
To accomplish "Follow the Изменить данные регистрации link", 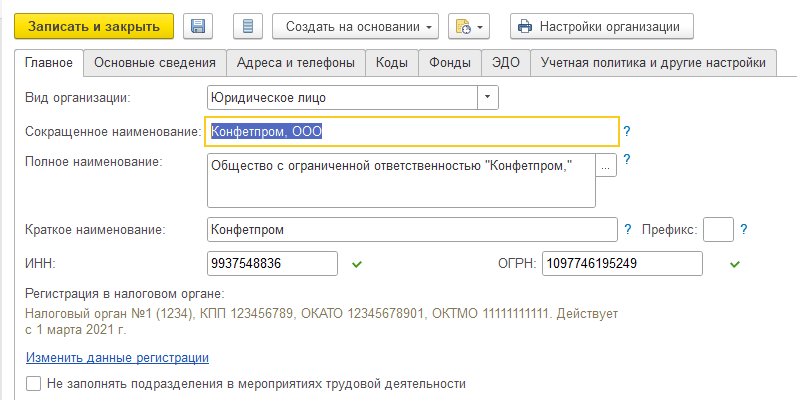I will point(117,358).
